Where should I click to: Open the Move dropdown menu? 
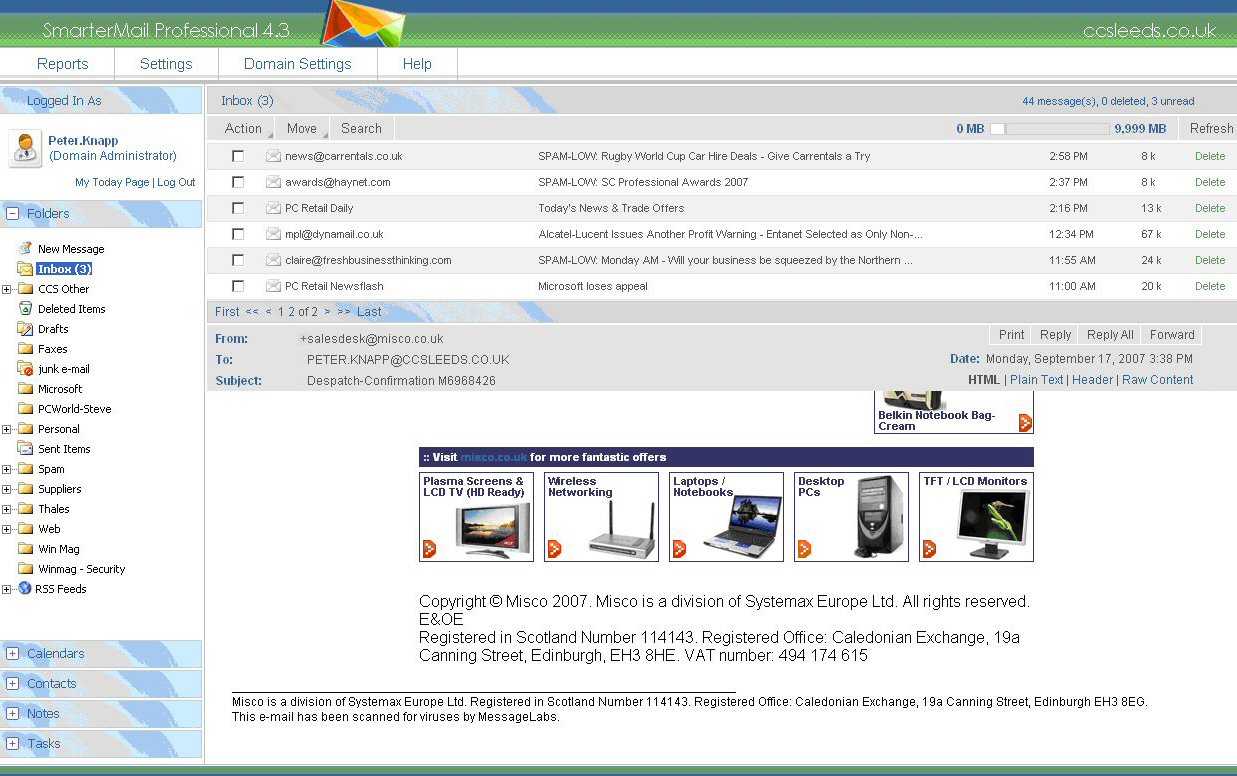302,128
